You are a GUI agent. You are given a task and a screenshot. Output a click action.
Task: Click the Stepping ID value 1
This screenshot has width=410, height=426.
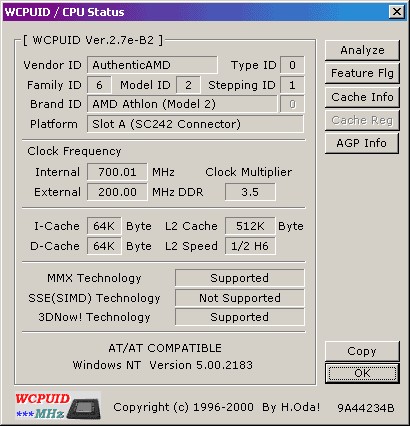(x=292, y=85)
